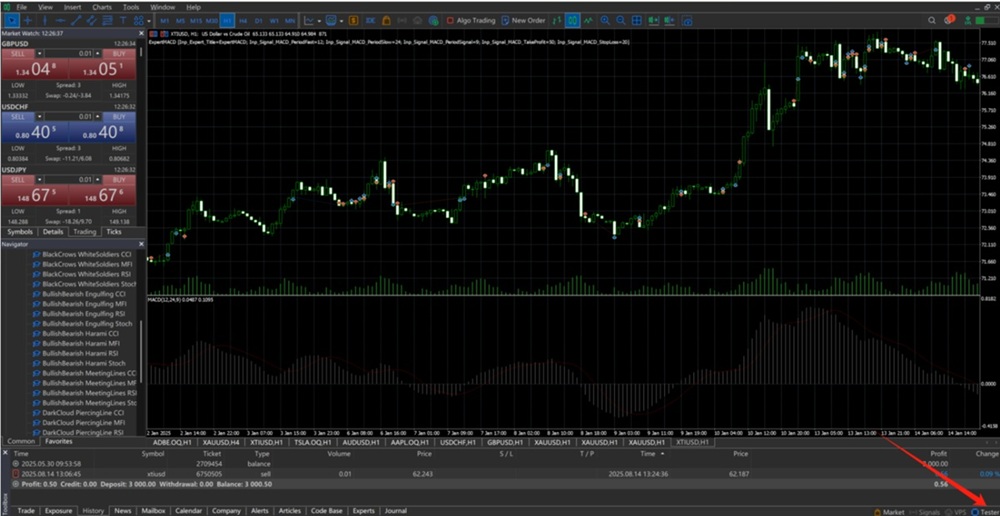The width and height of the screenshot is (1000, 516).
Task: Click the orange dollar symbols icon
Action: 354,20
